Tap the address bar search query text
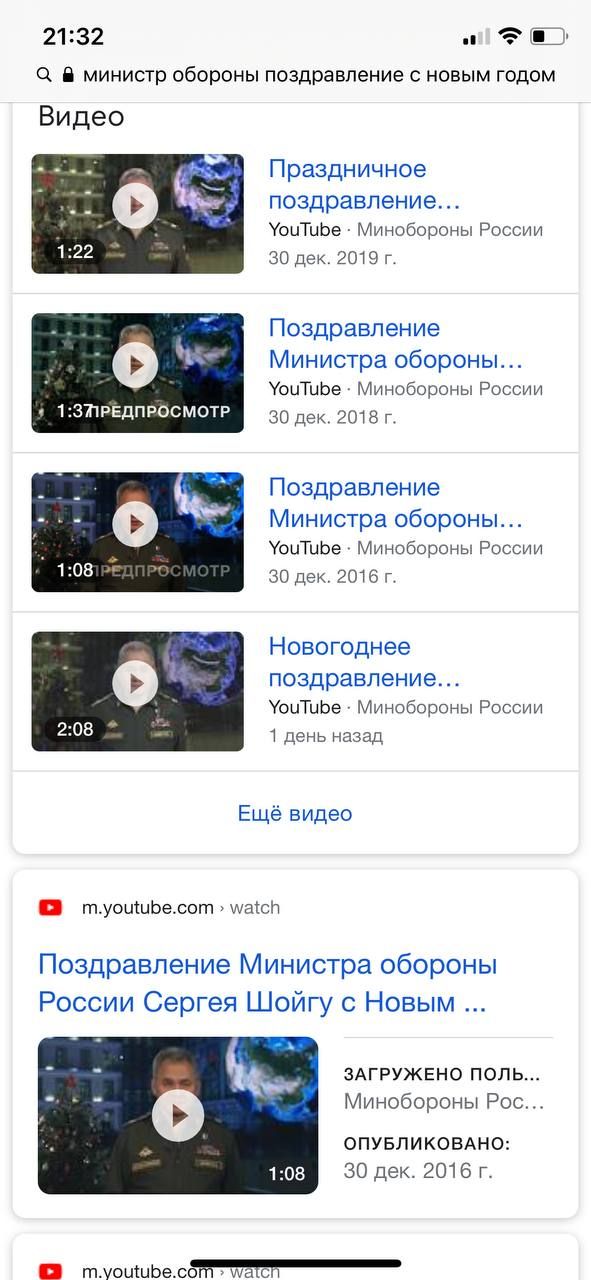591x1280 pixels. 319,75
